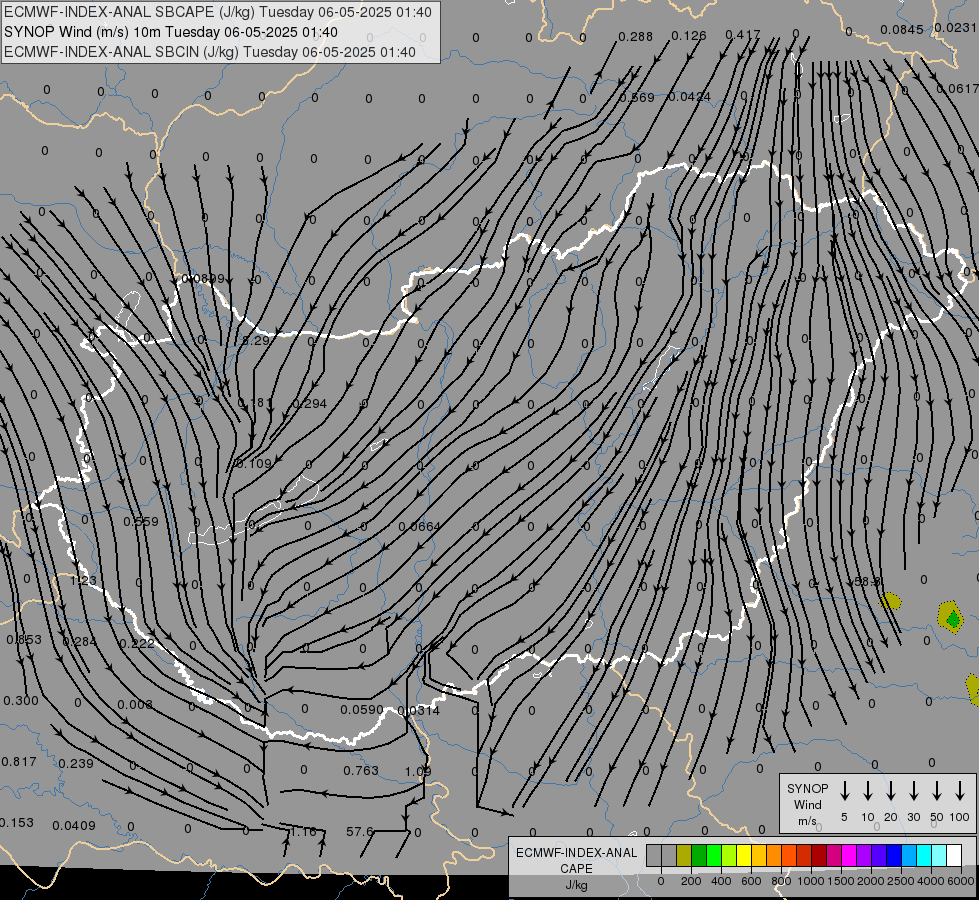Click the 5 m/s wind arrow in legend
Viewport: 979px width, 900px height.
point(844,791)
